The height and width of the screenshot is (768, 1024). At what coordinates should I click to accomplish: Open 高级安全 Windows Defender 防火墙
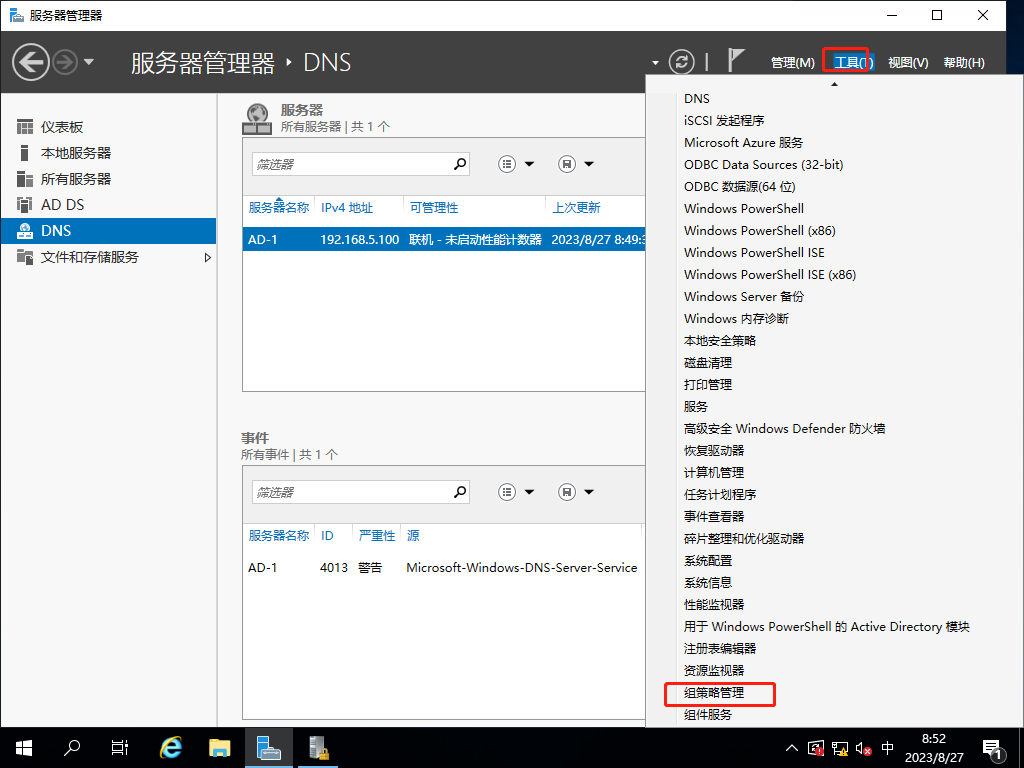coord(784,428)
